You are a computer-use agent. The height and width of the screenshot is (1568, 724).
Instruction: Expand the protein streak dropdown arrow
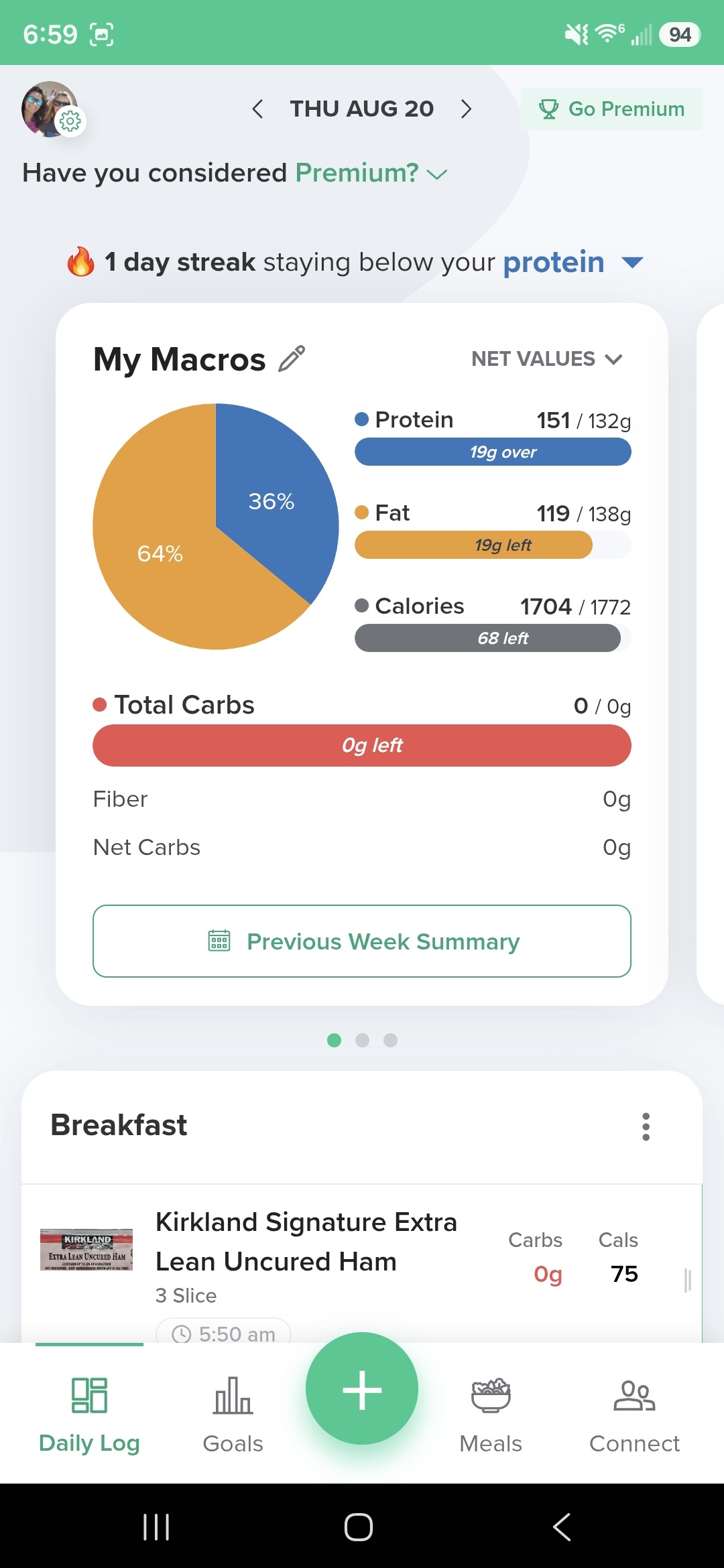632,262
